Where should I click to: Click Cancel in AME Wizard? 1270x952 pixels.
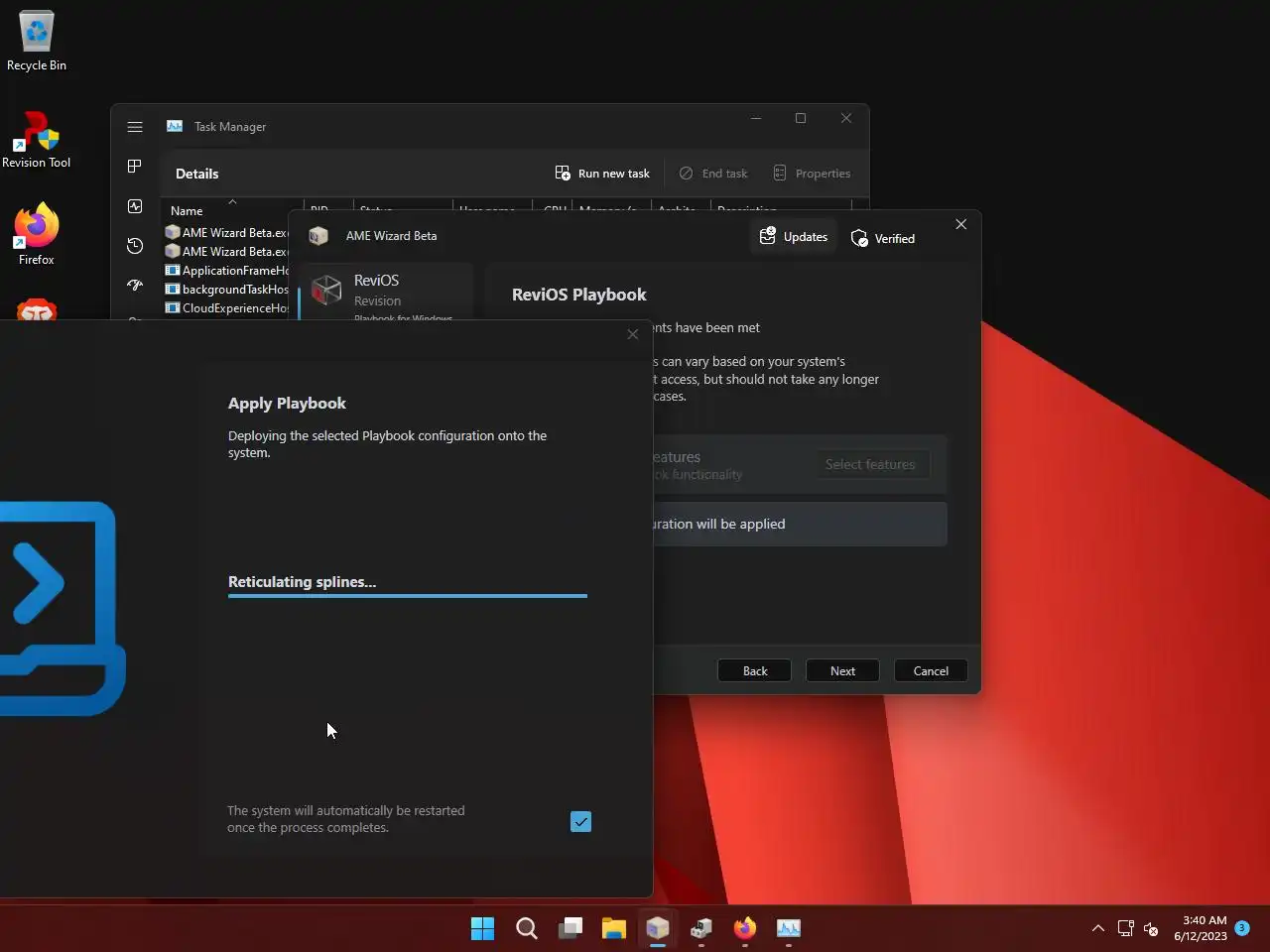coord(931,671)
